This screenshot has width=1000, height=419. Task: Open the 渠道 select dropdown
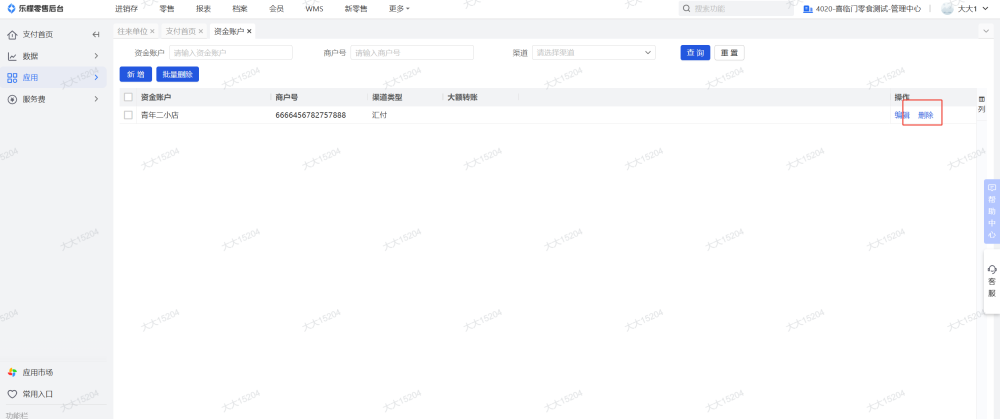tap(594, 53)
